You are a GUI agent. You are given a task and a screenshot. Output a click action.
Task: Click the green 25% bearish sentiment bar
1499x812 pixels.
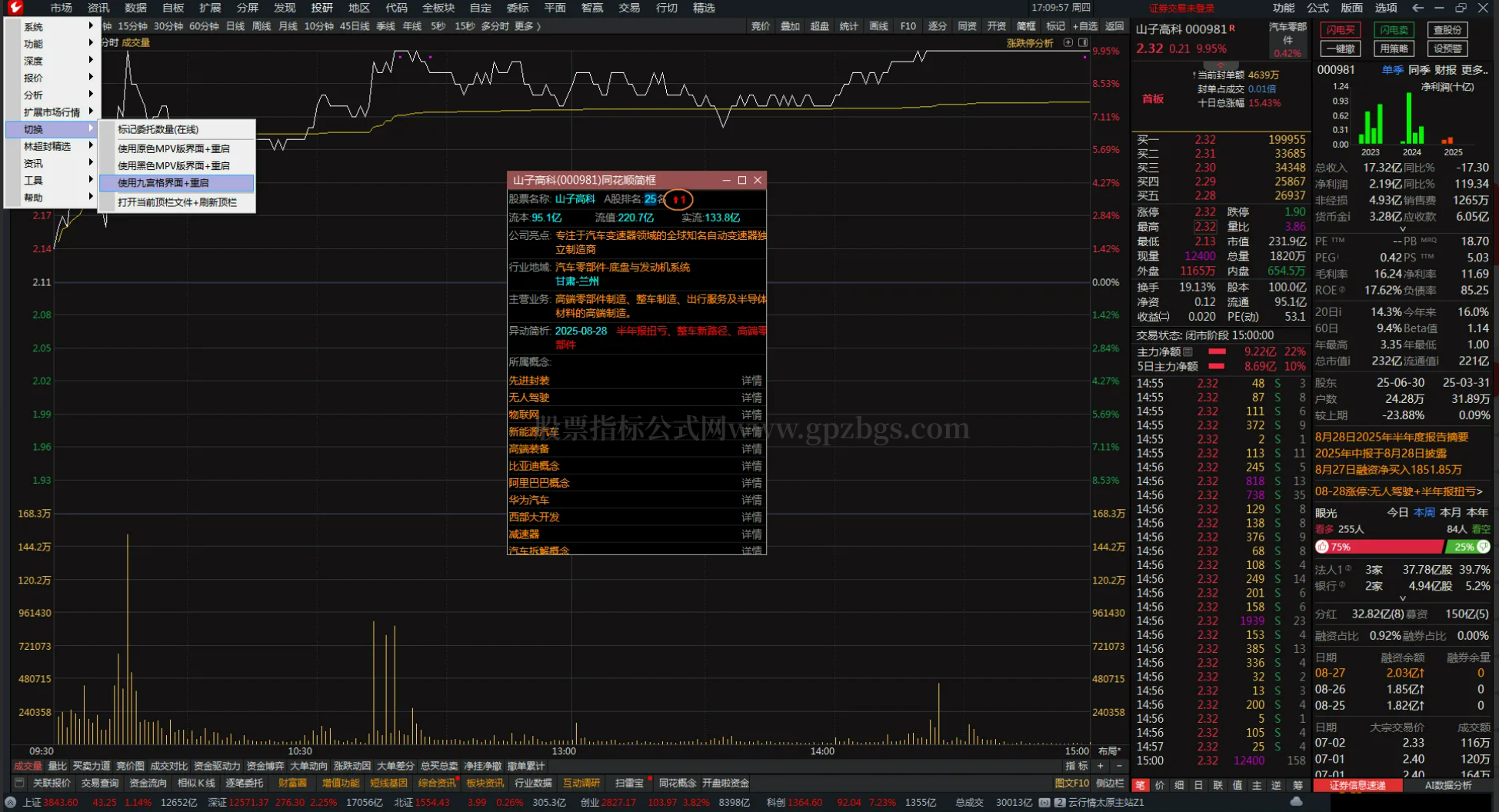tap(1467, 547)
